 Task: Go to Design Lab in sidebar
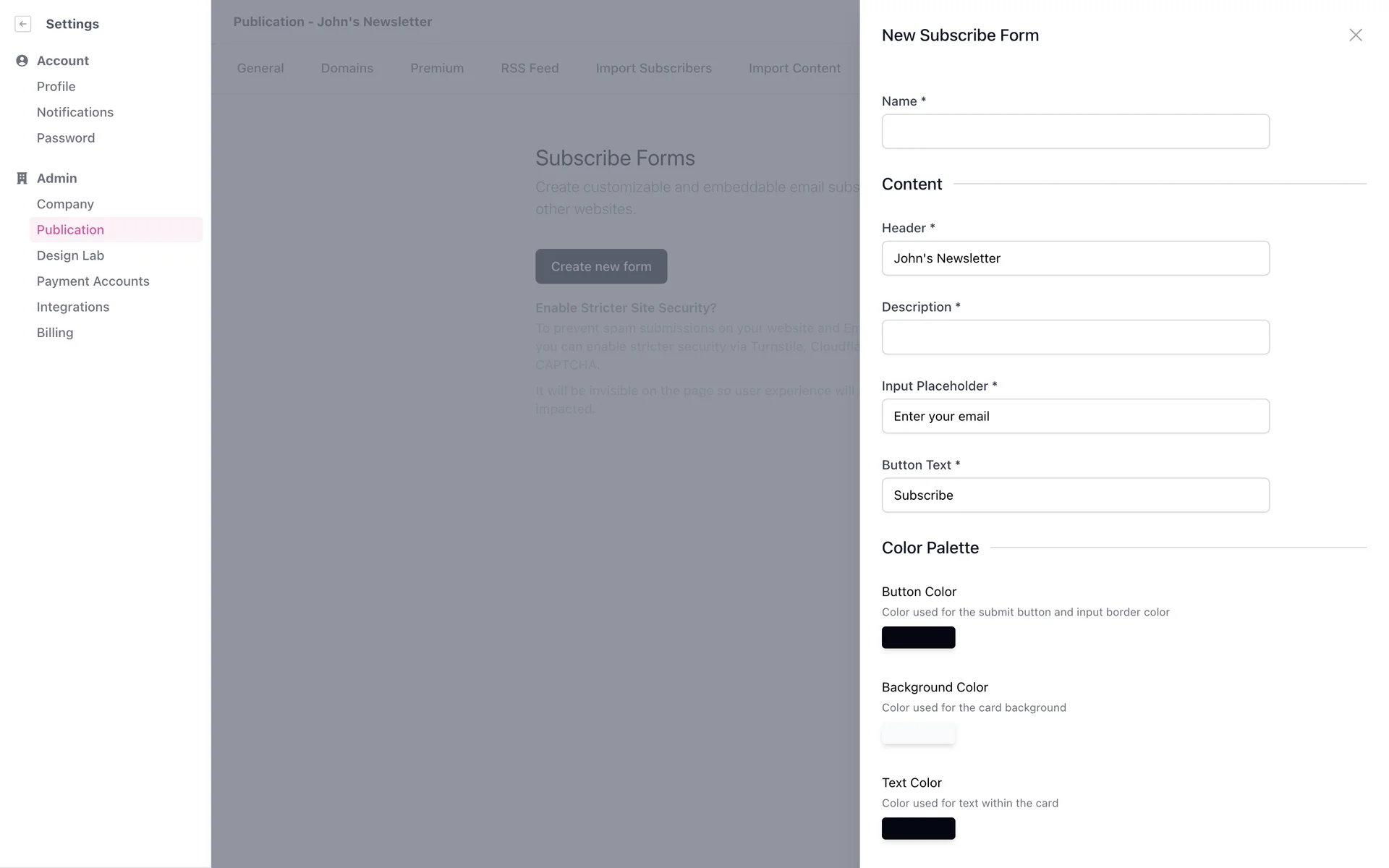(x=70, y=255)
